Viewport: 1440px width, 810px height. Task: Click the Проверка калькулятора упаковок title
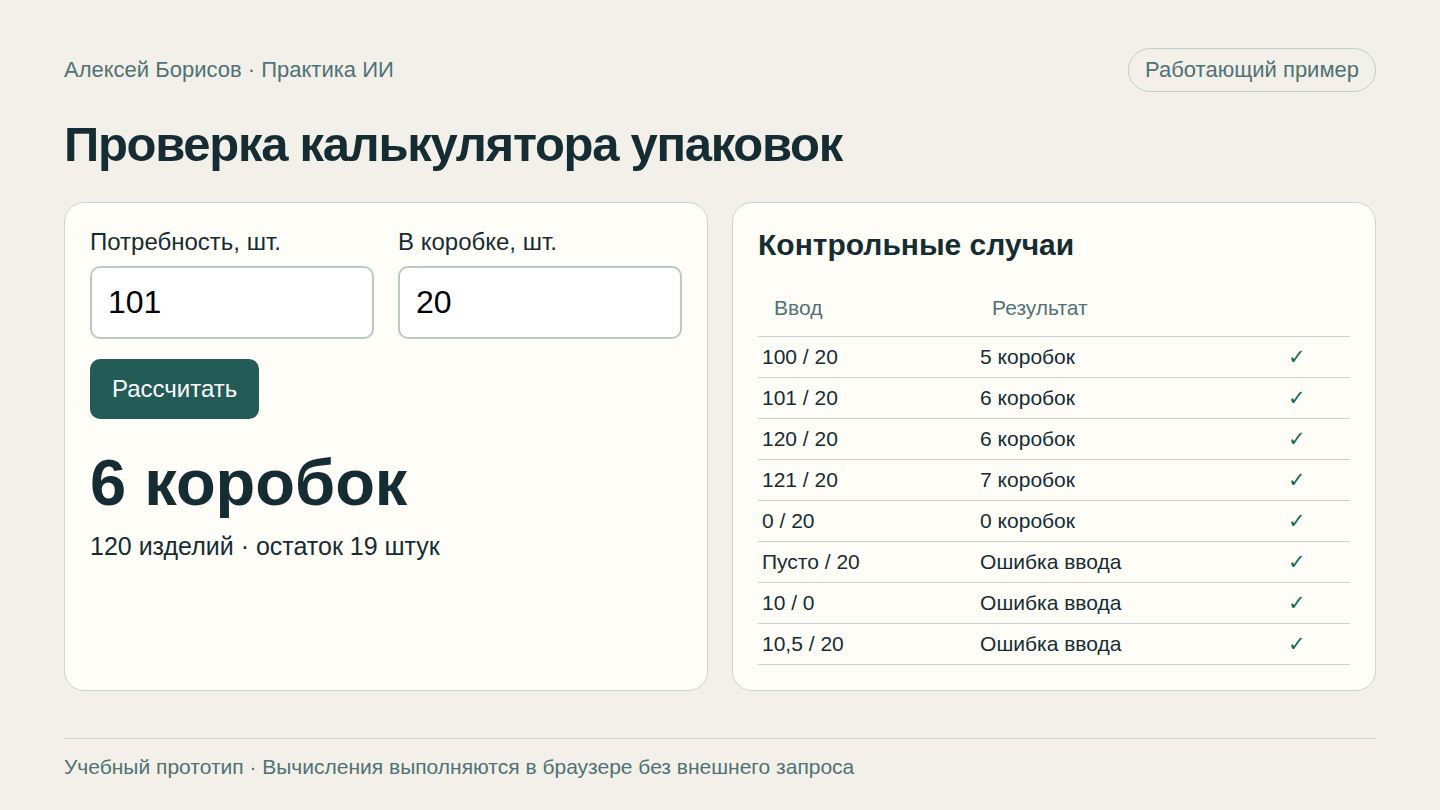click(453, 146)
